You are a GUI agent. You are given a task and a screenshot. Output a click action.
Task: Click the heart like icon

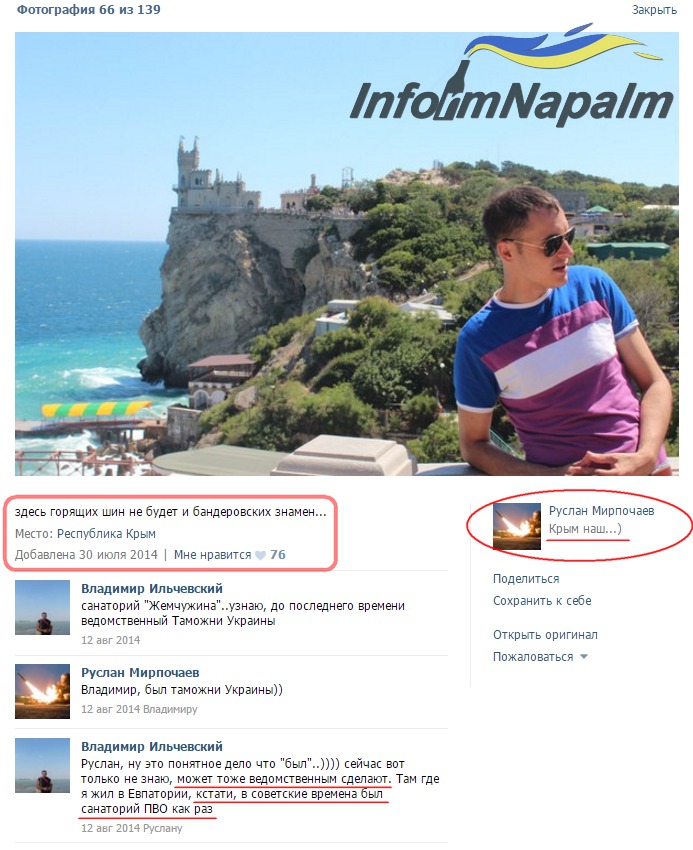(x=260, y=555)
